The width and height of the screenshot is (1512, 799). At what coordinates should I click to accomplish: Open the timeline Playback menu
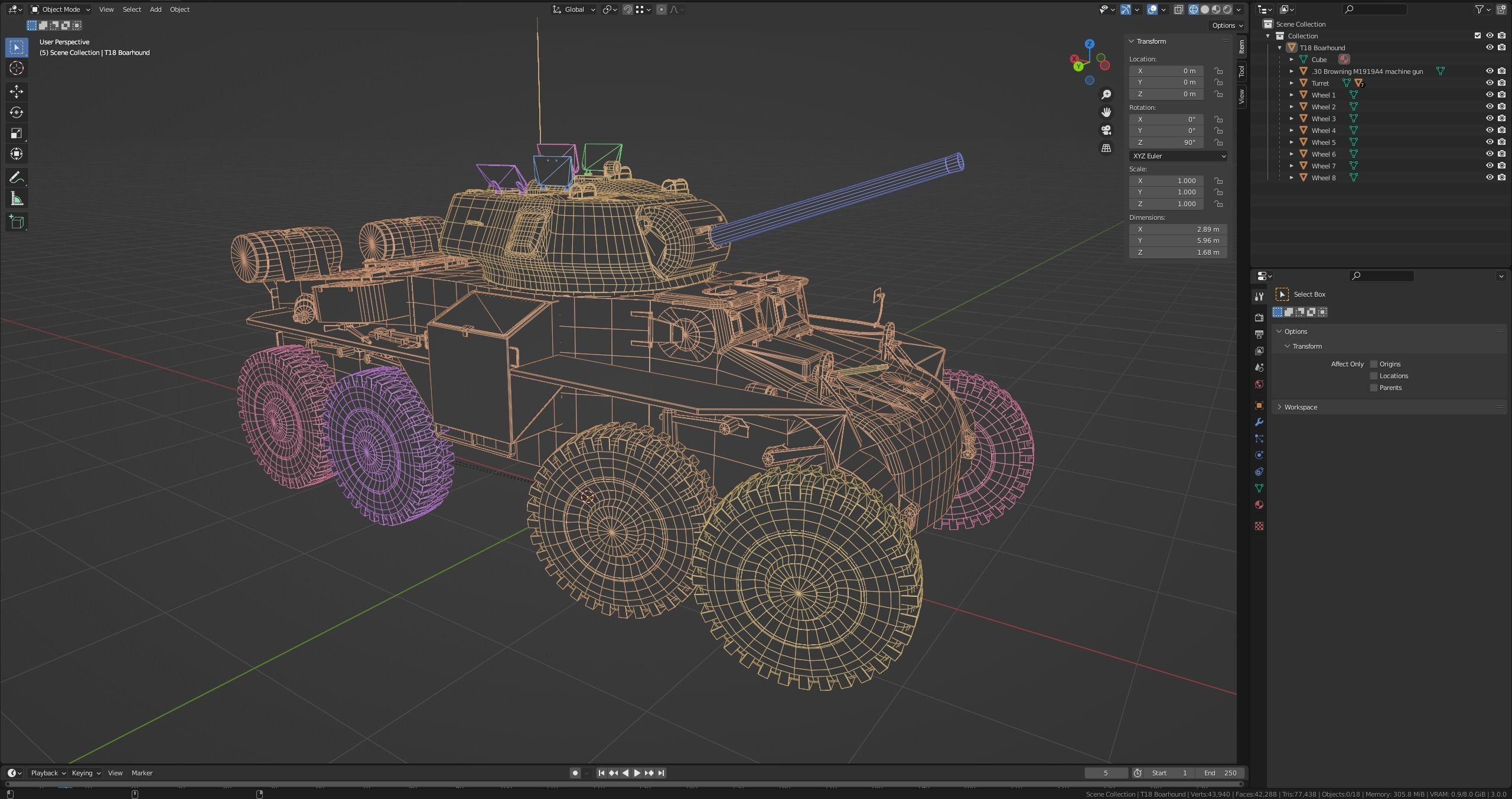pos(48,773)
